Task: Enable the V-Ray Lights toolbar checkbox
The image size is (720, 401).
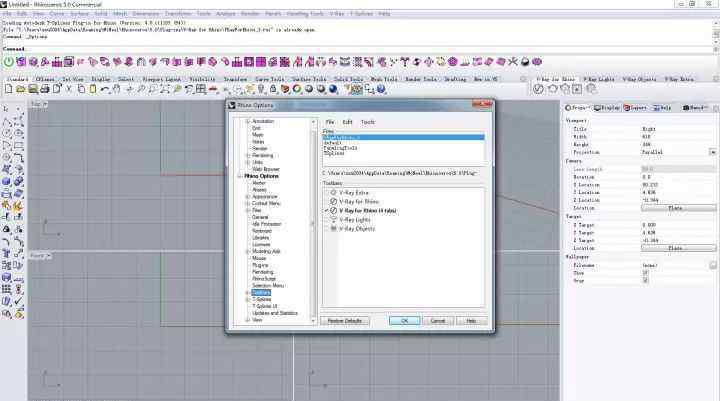Action: point(327,220)
